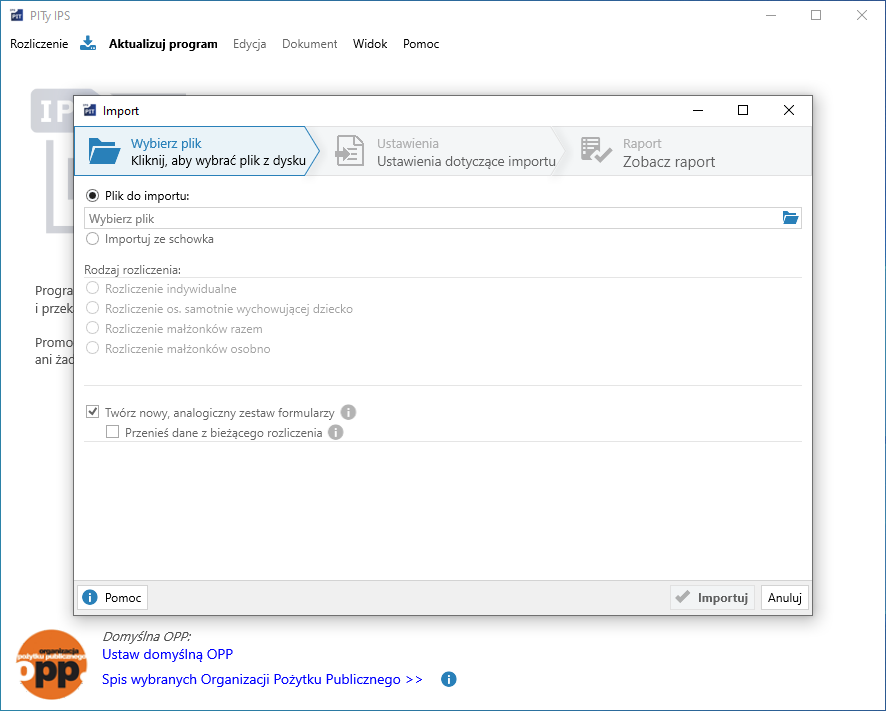Enable 'Przenieś dane z bieżącego rozliczenia' checkbox
886x711 pixels.
tap(113, 433)
